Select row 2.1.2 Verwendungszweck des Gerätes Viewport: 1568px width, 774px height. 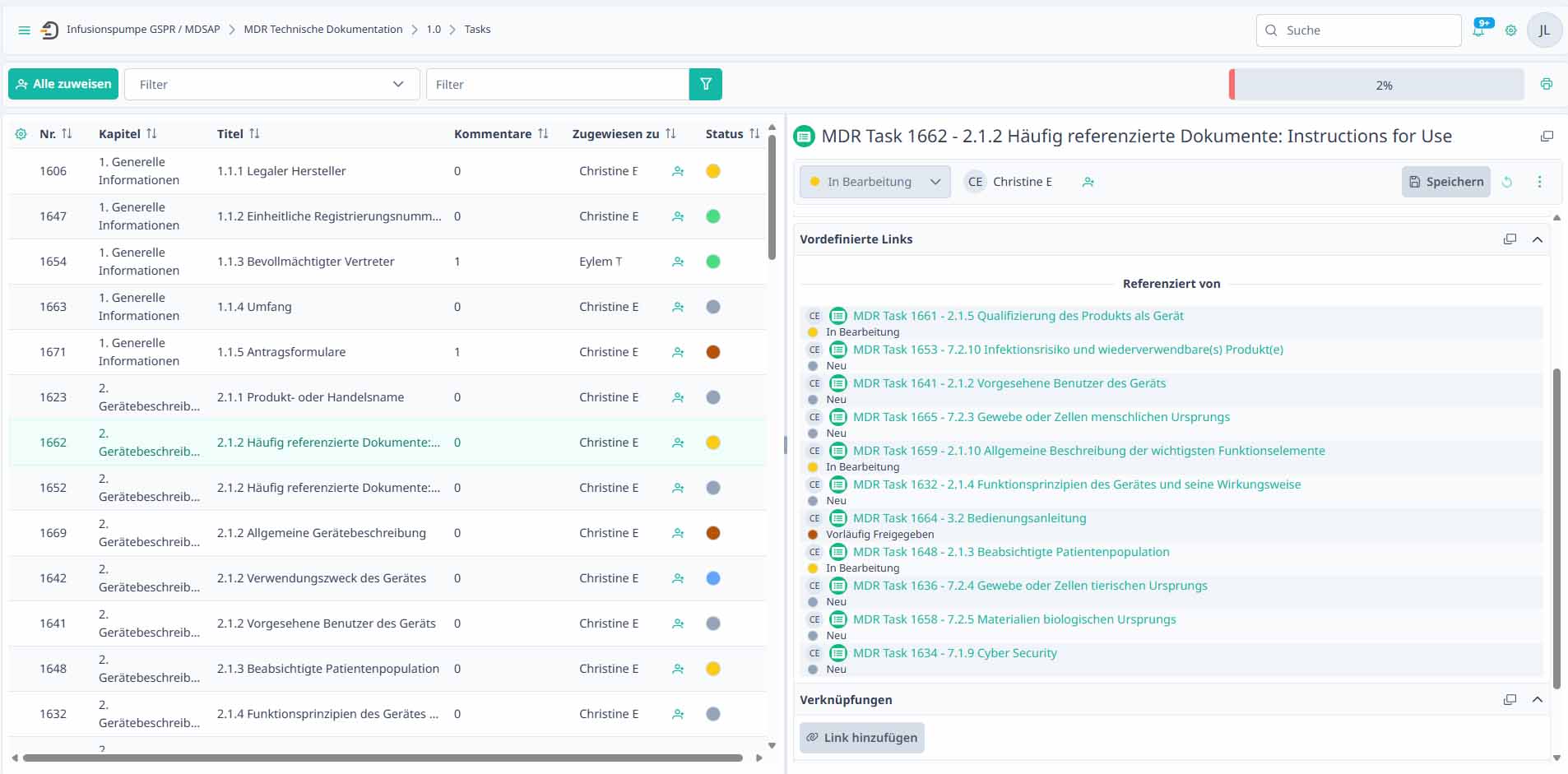point(387,578)
